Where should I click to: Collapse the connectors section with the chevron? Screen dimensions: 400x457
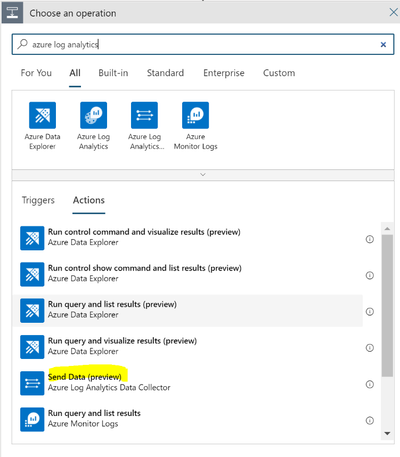coord(203,175)
